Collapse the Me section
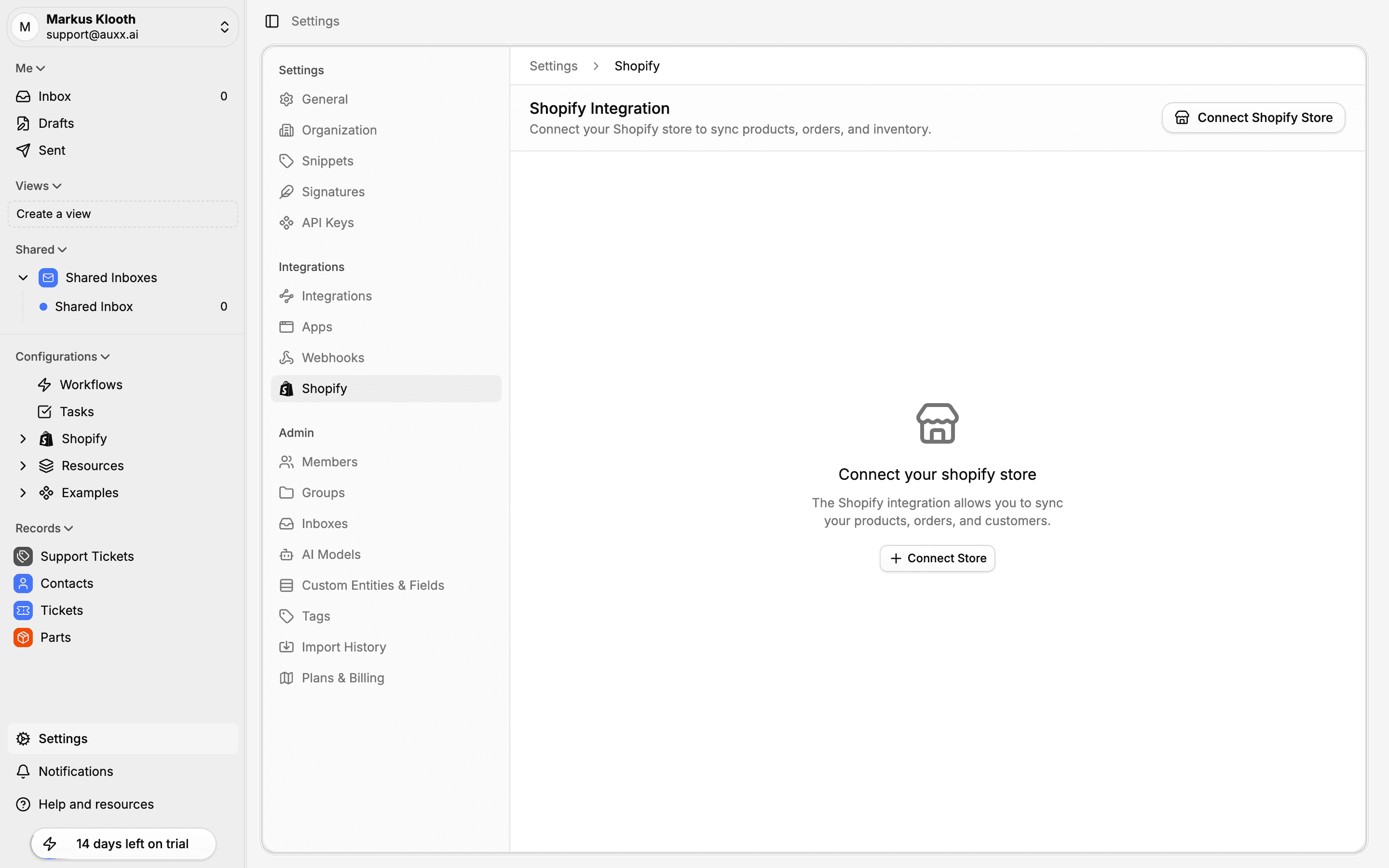Screen dimensions: 1389x868 pyautogui.click(x=30, y=68)
